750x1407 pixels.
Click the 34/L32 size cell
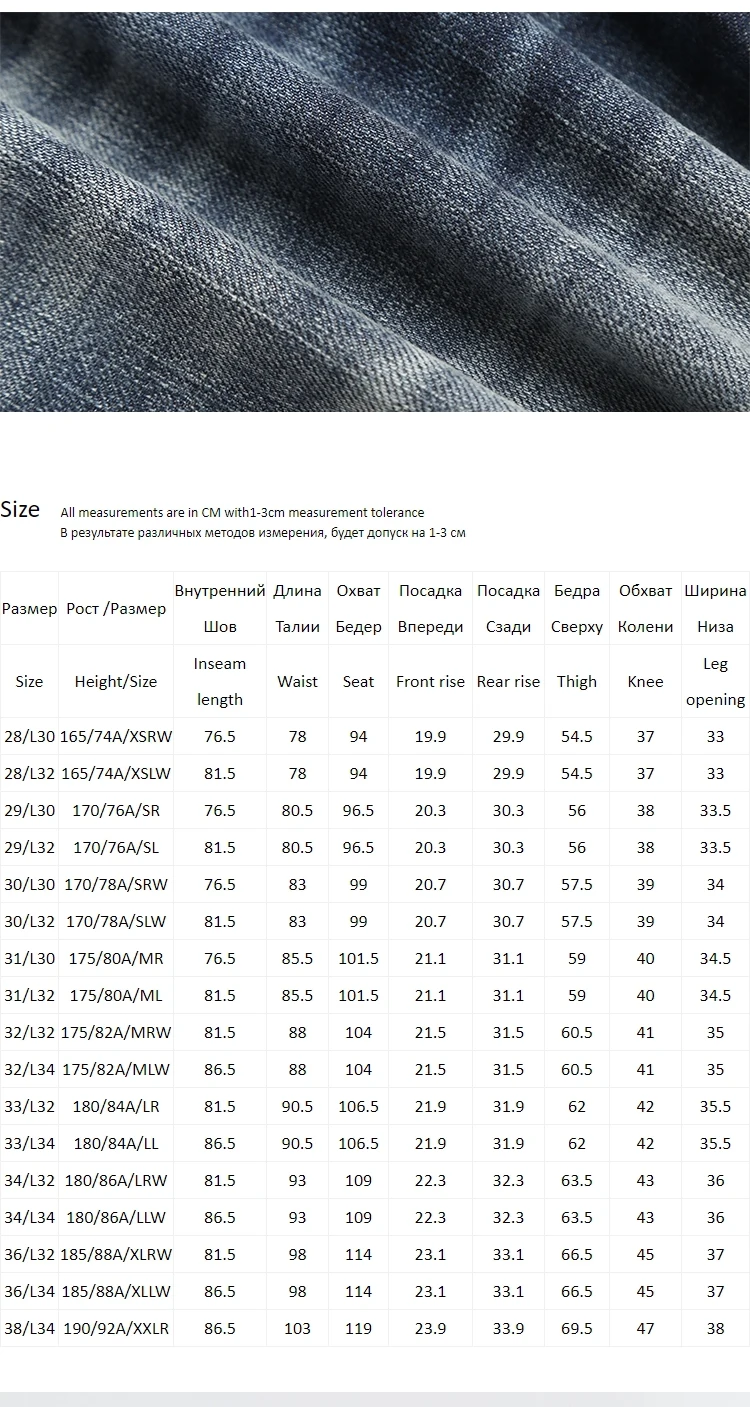(29, 1180)
